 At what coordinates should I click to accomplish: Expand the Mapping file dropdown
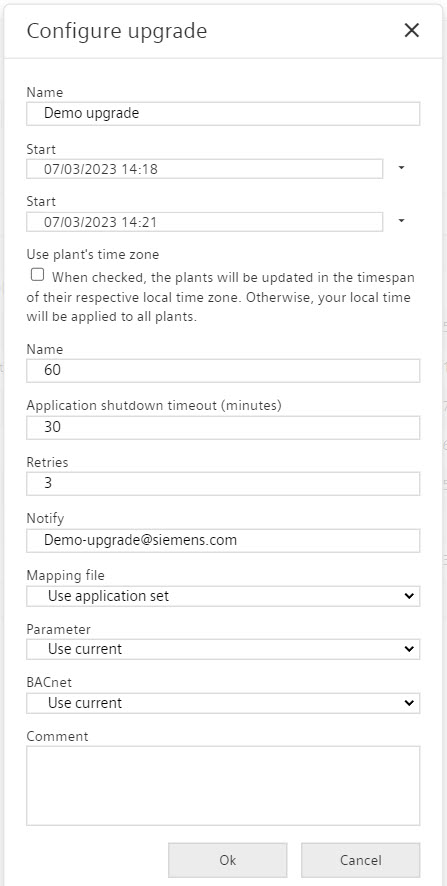[223, 596]
